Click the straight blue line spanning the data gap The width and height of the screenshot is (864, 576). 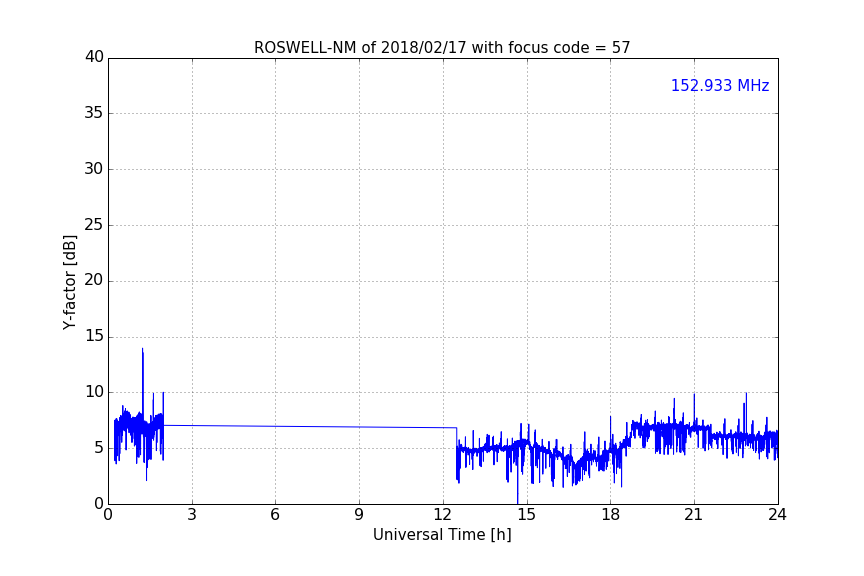click(x=310, y=426)
